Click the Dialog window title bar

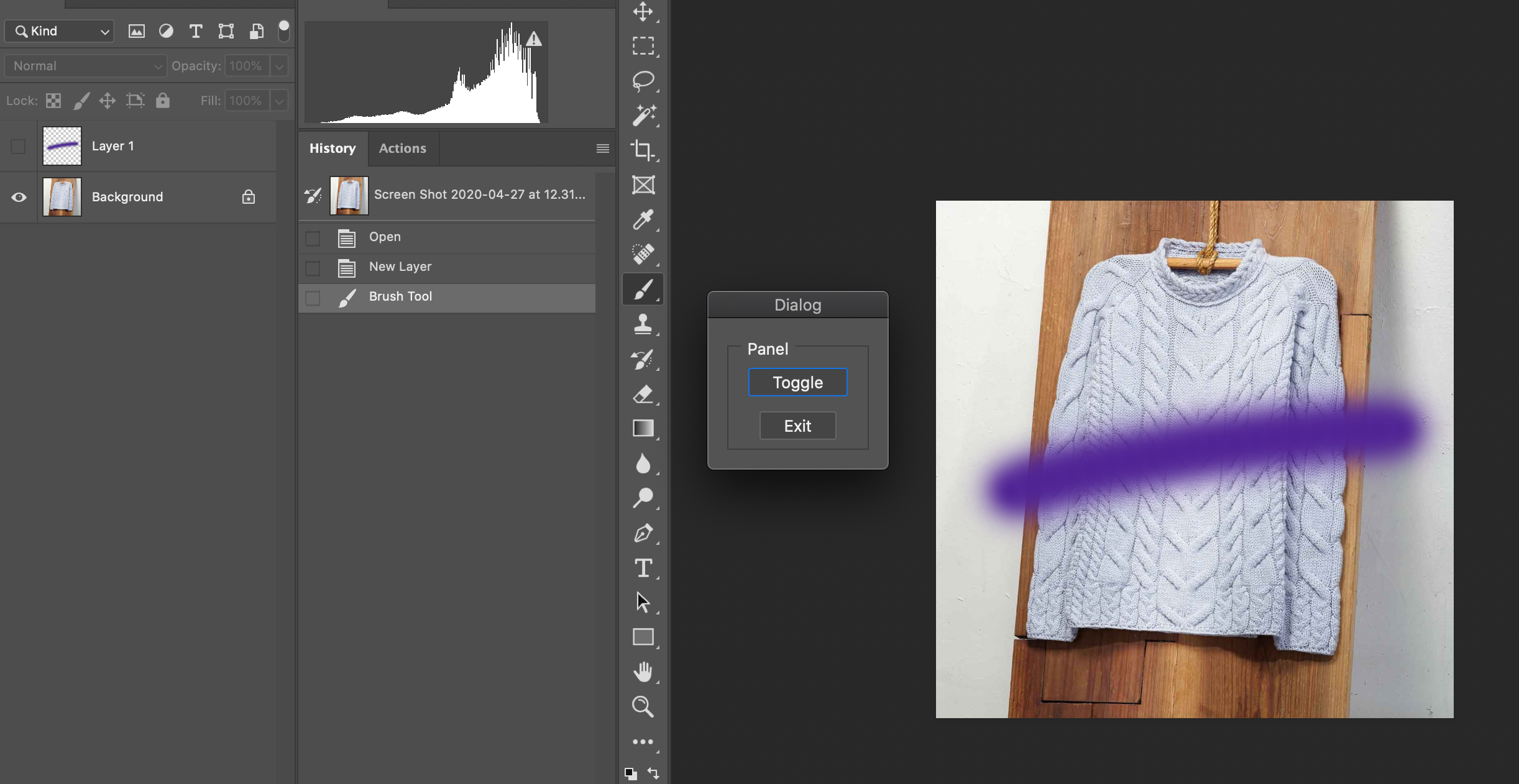[x=797, y=305]
